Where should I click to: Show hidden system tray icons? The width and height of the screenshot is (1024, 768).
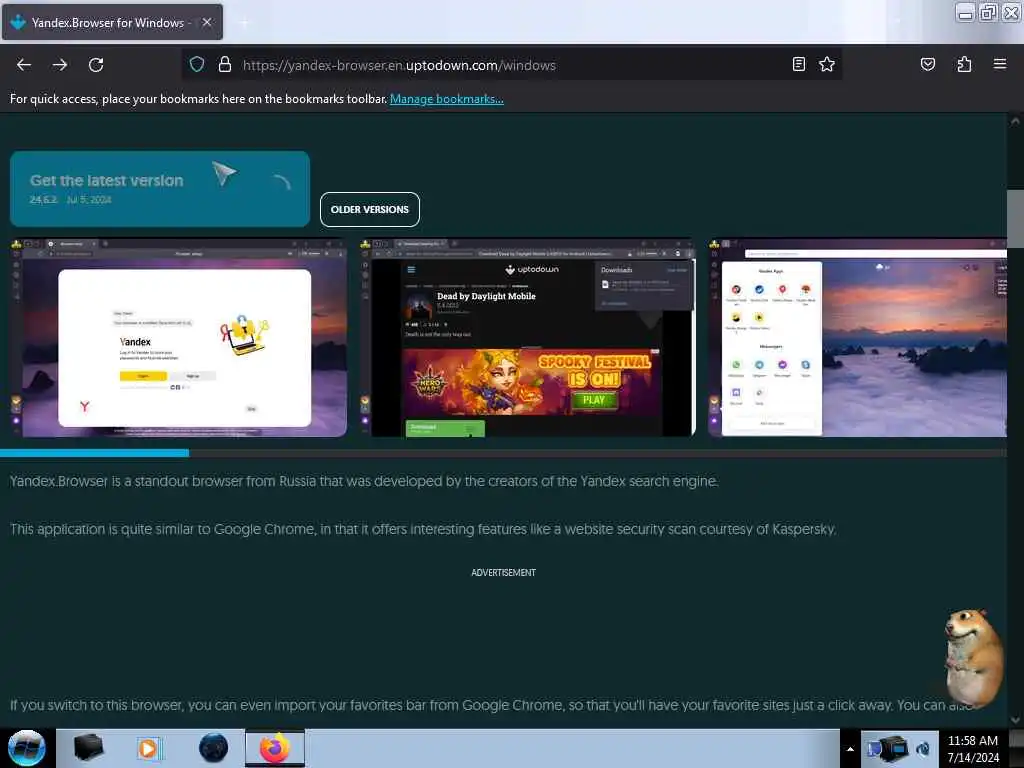(x=850, y=749)
